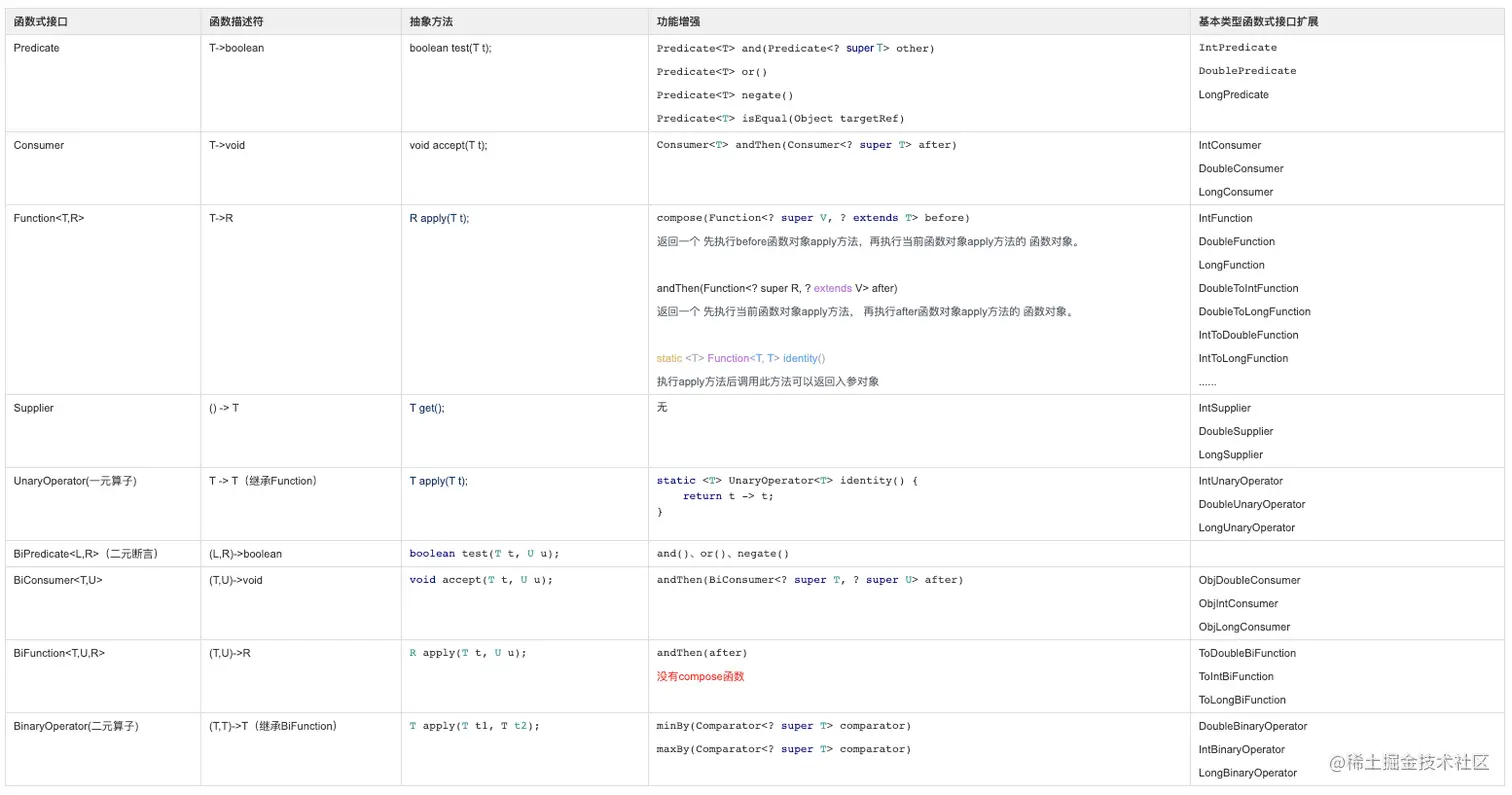Click the 抽象方法 column header

click(x=431, y=21)
